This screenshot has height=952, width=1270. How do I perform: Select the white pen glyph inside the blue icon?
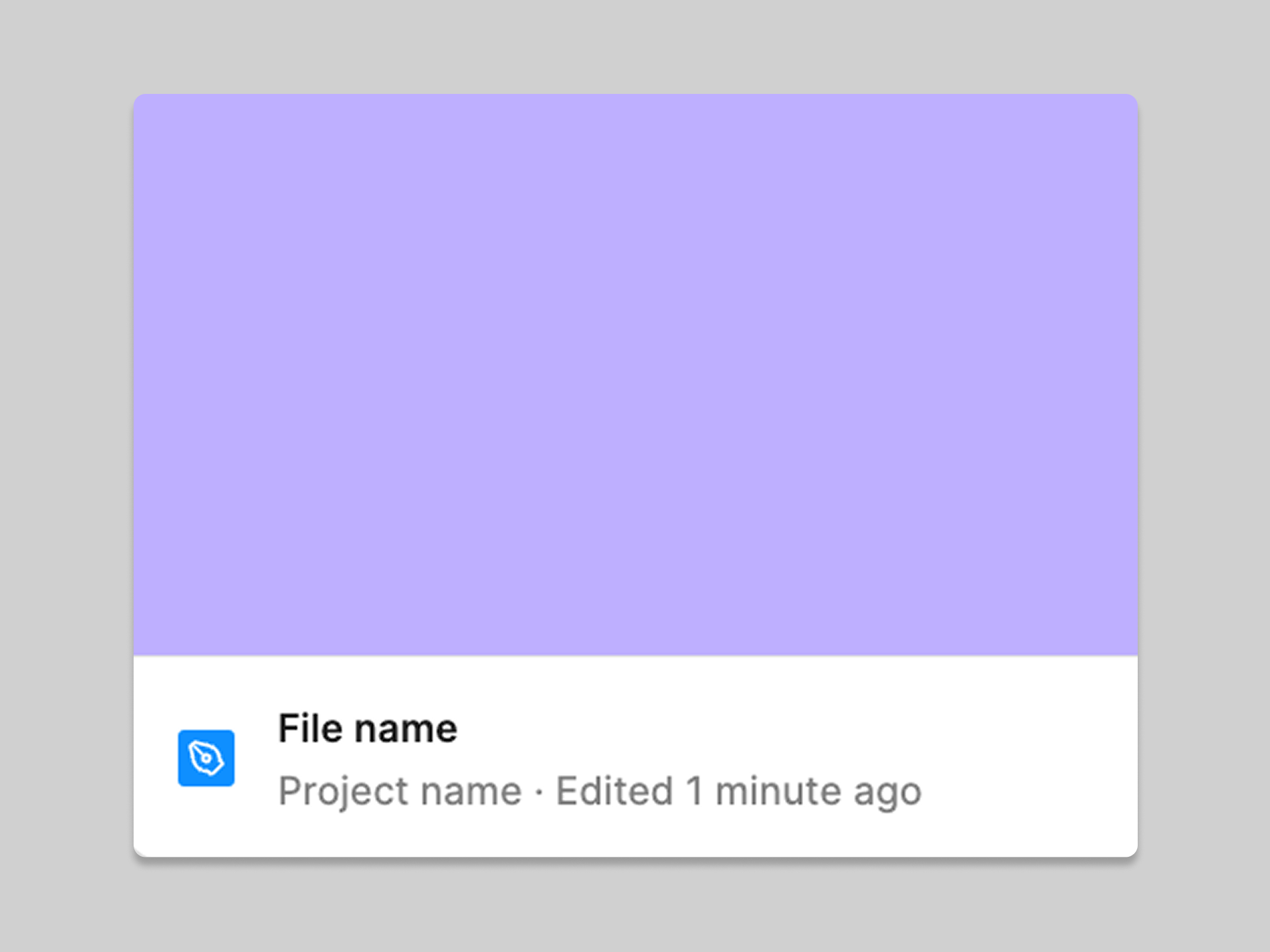point(206,758)
